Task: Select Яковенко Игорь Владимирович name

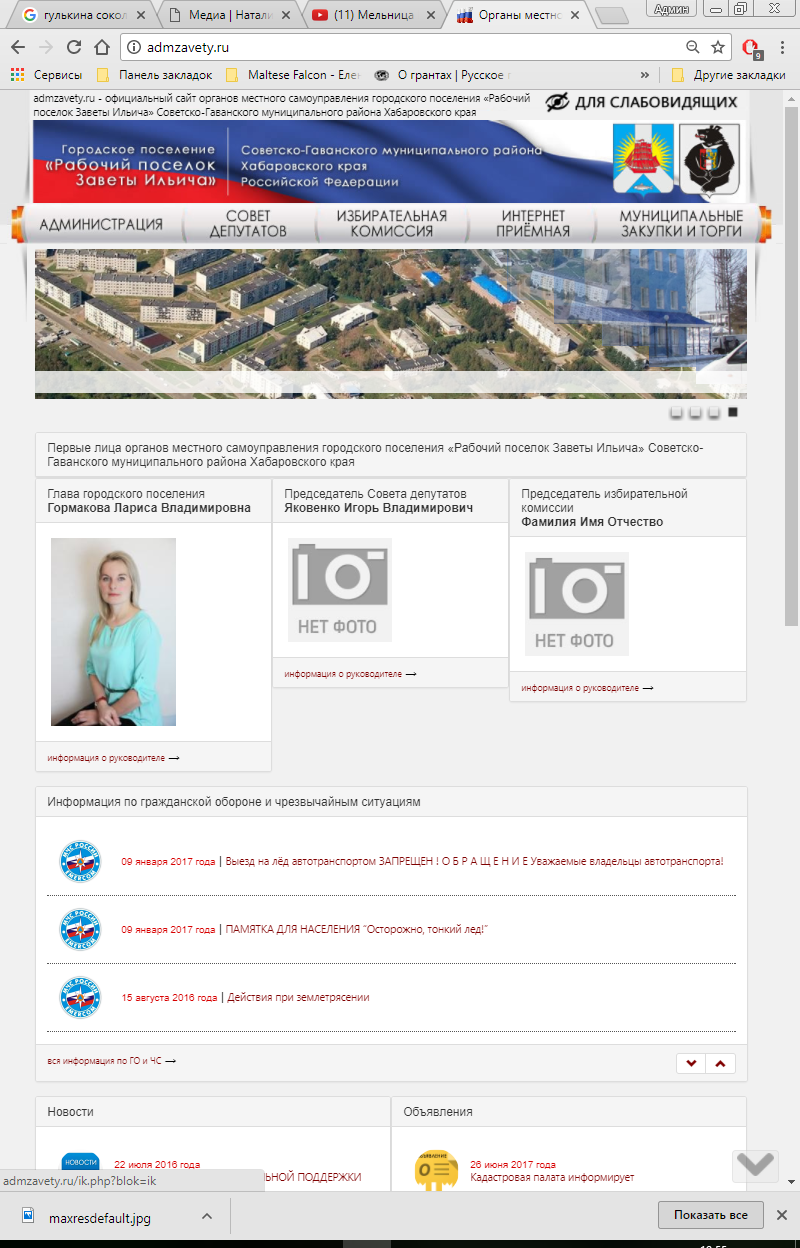Action: click(x=379, y=508)
